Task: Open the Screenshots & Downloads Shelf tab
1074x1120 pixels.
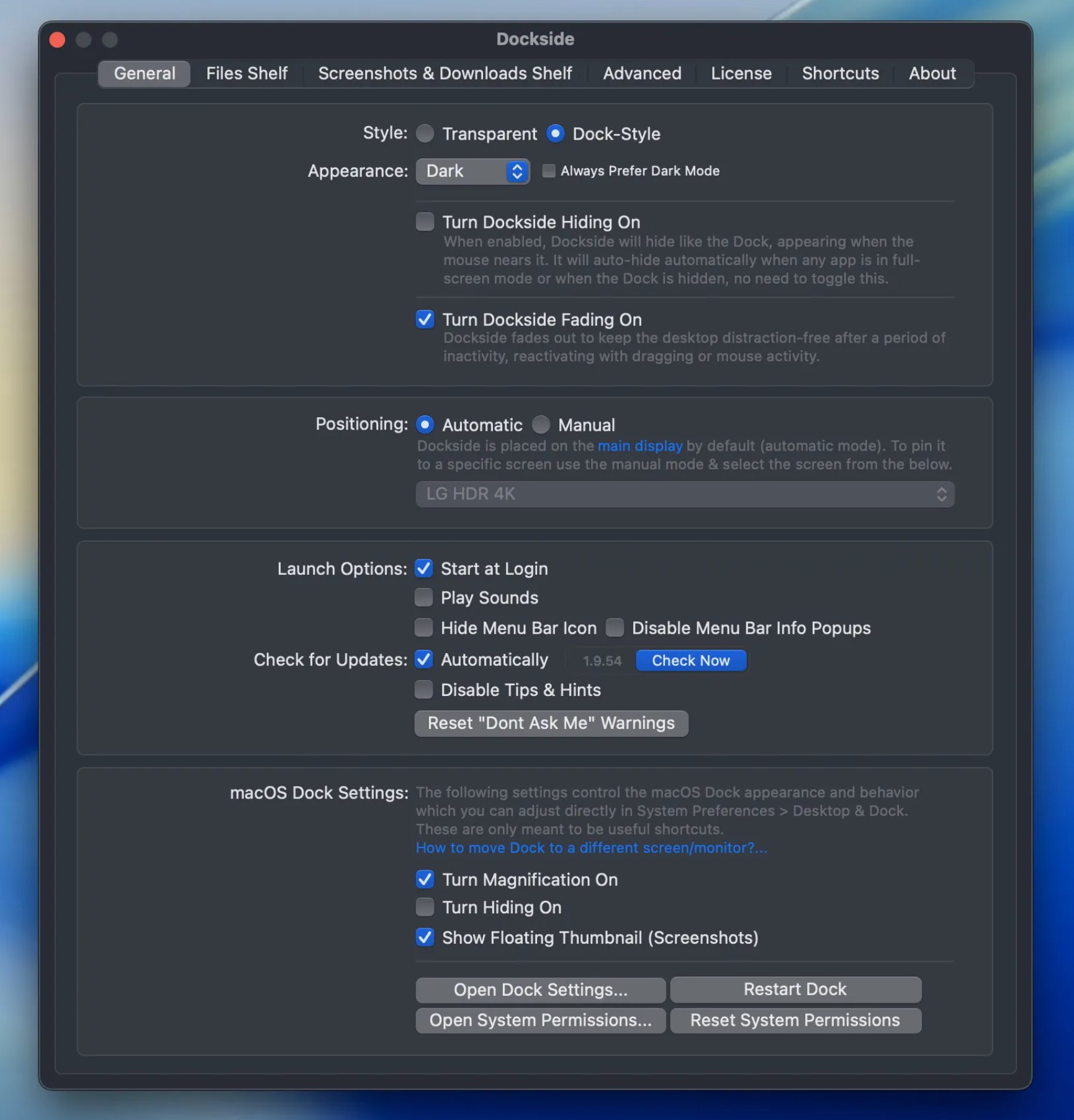Action: 444,73
